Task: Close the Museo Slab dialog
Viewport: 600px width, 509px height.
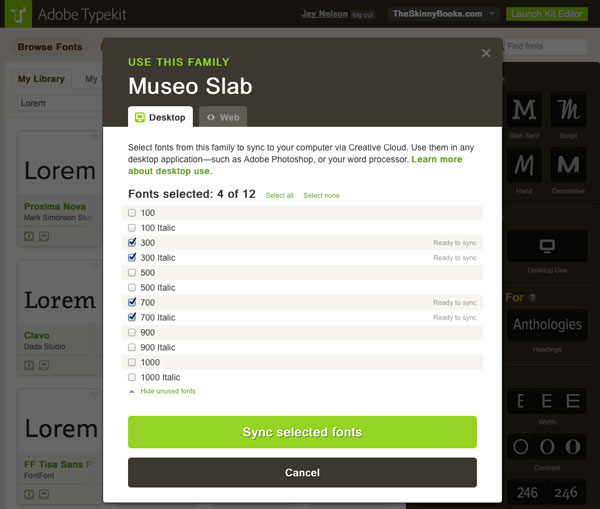Action: point(486,53)
